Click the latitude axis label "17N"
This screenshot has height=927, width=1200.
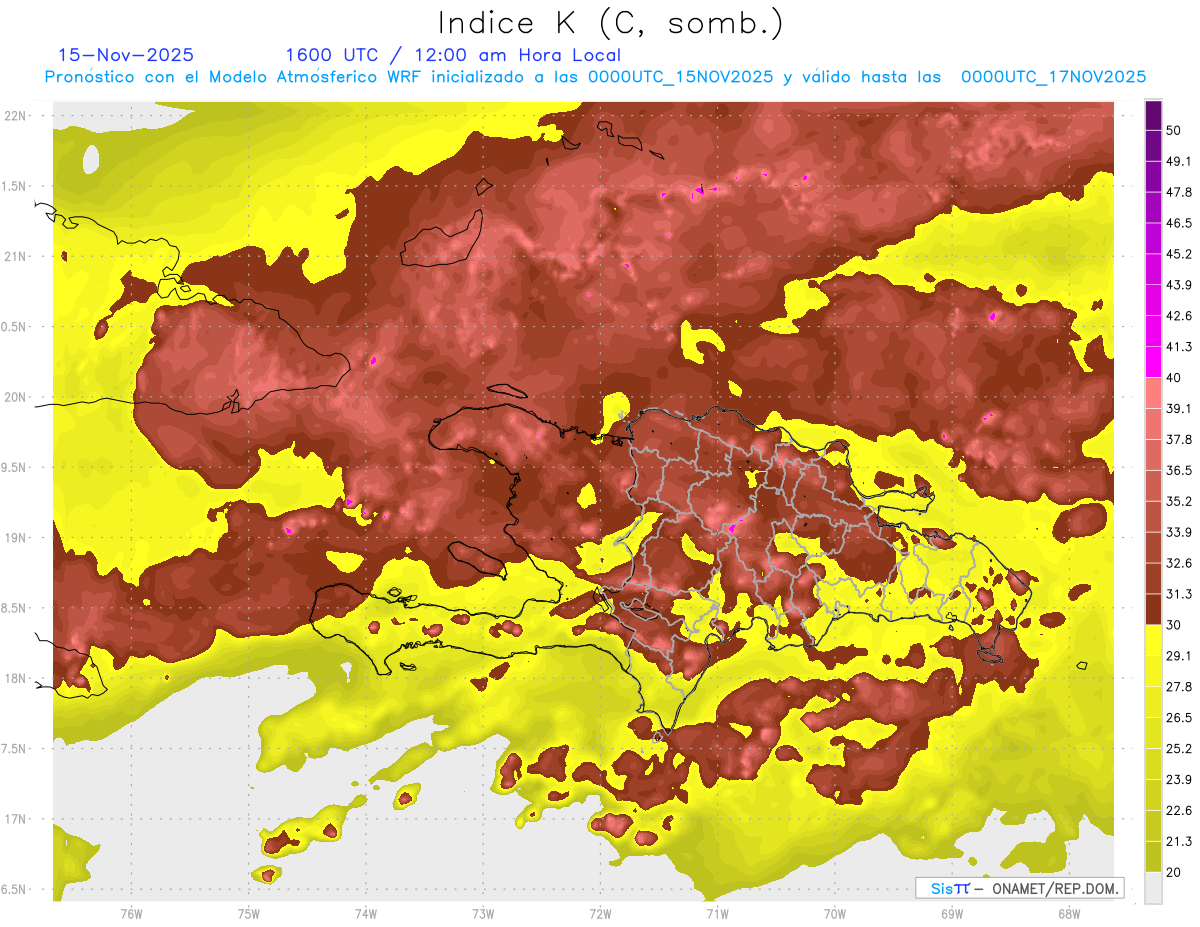click(x=15, y=819)
